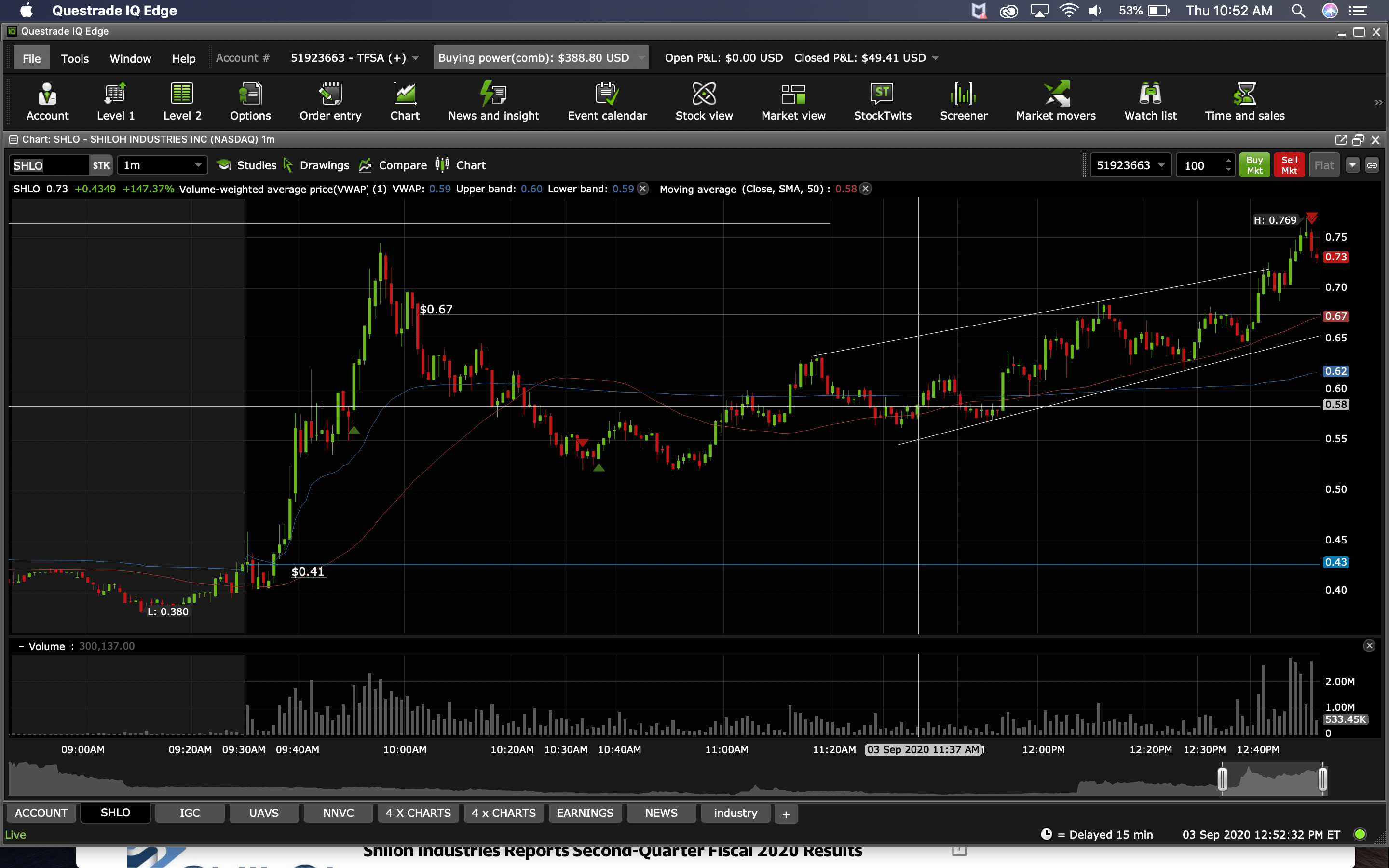Click the Buy Mkt button

coord(1254,165)
